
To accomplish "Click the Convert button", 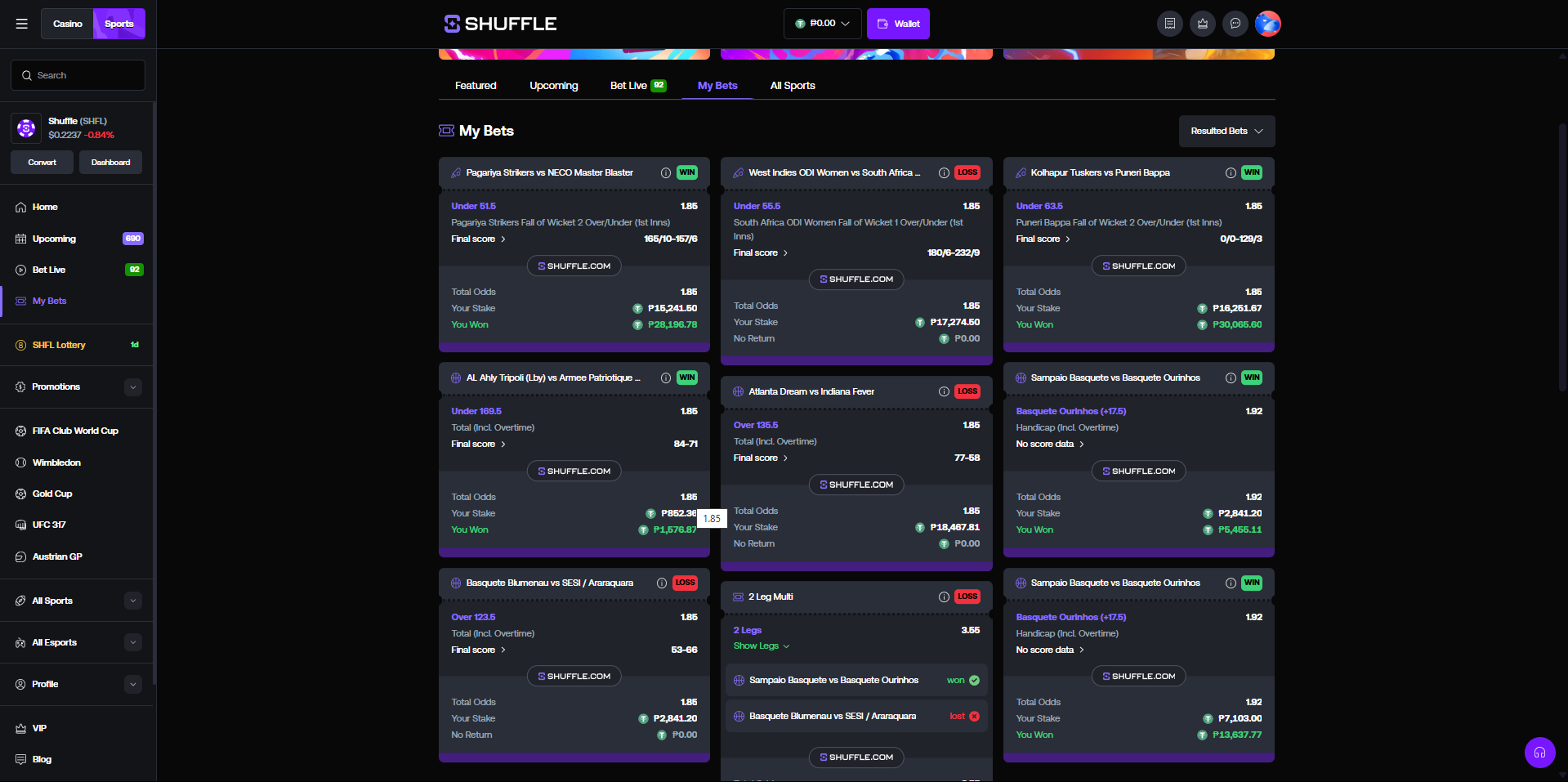I will pos(42,163).
